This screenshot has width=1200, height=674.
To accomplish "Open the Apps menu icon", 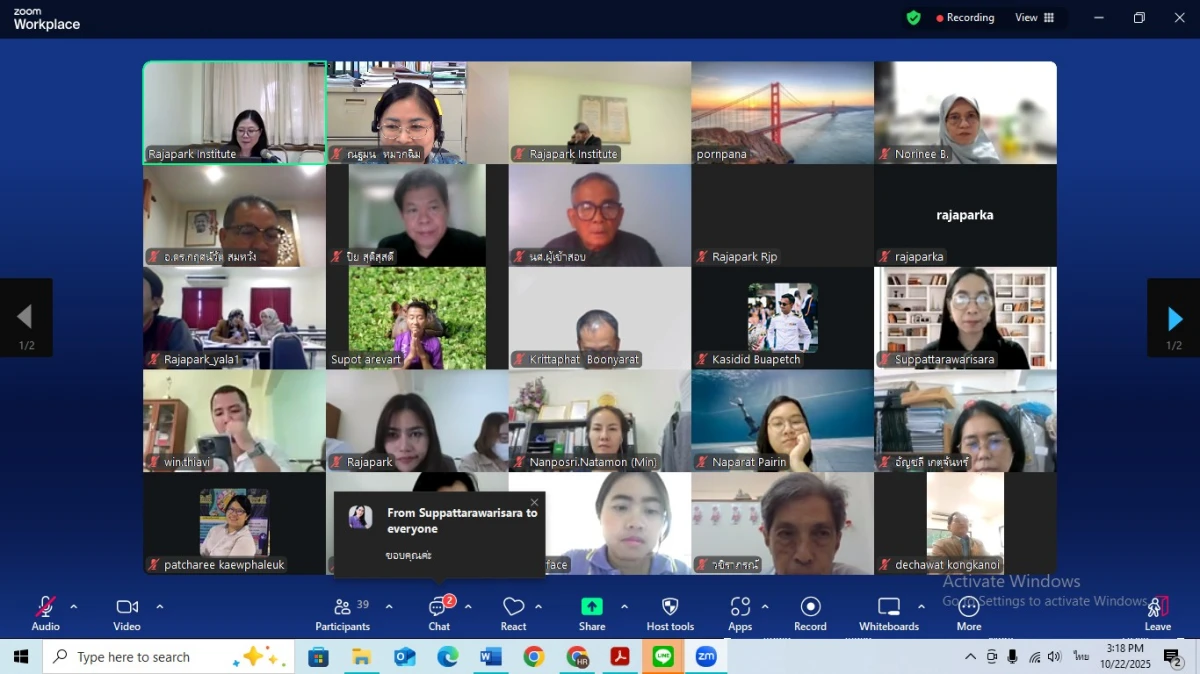I will tap(740, 613).
